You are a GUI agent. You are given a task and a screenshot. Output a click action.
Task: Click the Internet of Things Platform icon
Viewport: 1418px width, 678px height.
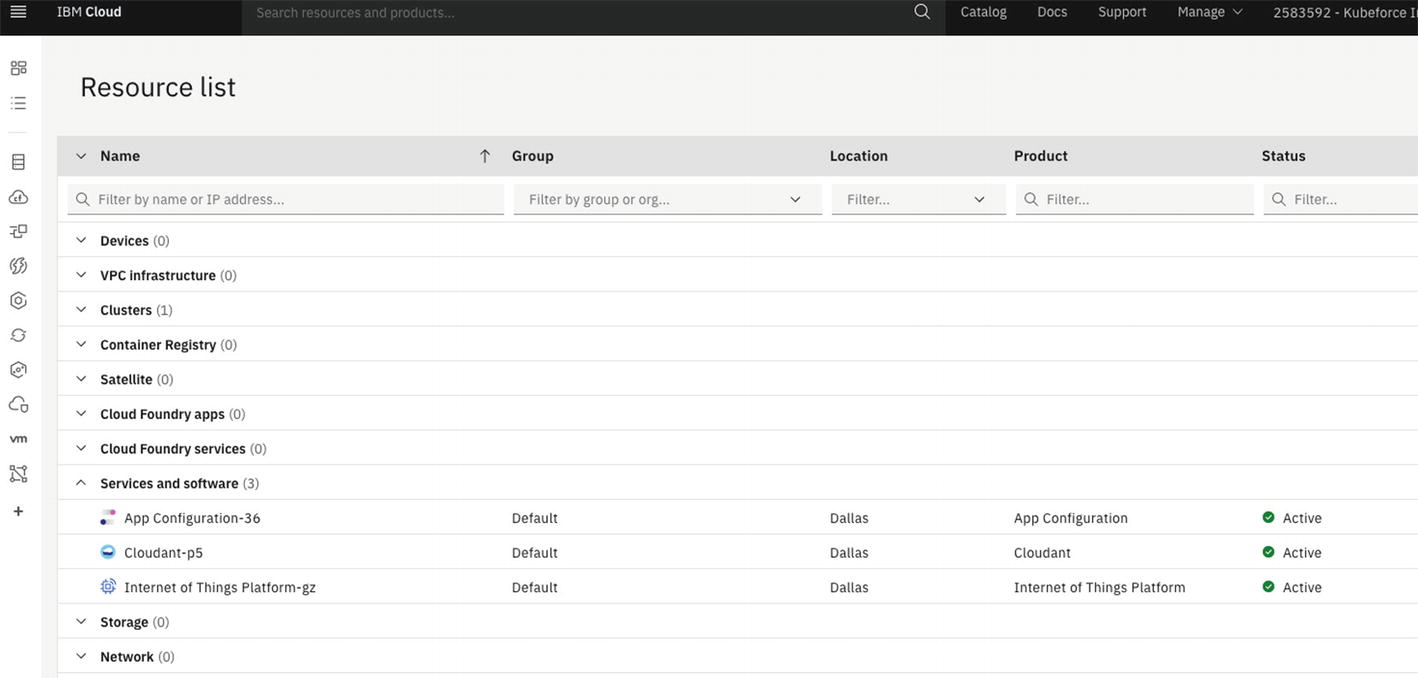(108, 587)
